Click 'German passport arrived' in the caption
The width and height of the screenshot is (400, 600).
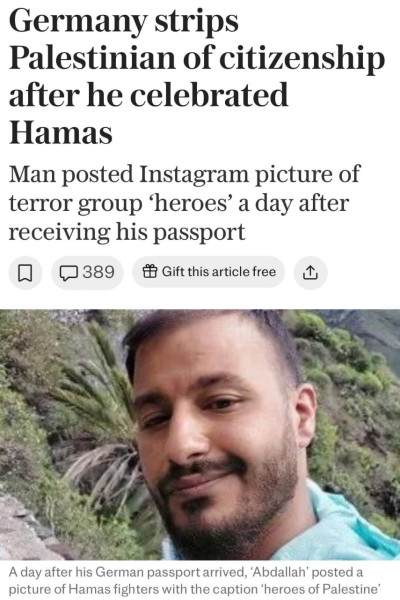tap(170, 573)
